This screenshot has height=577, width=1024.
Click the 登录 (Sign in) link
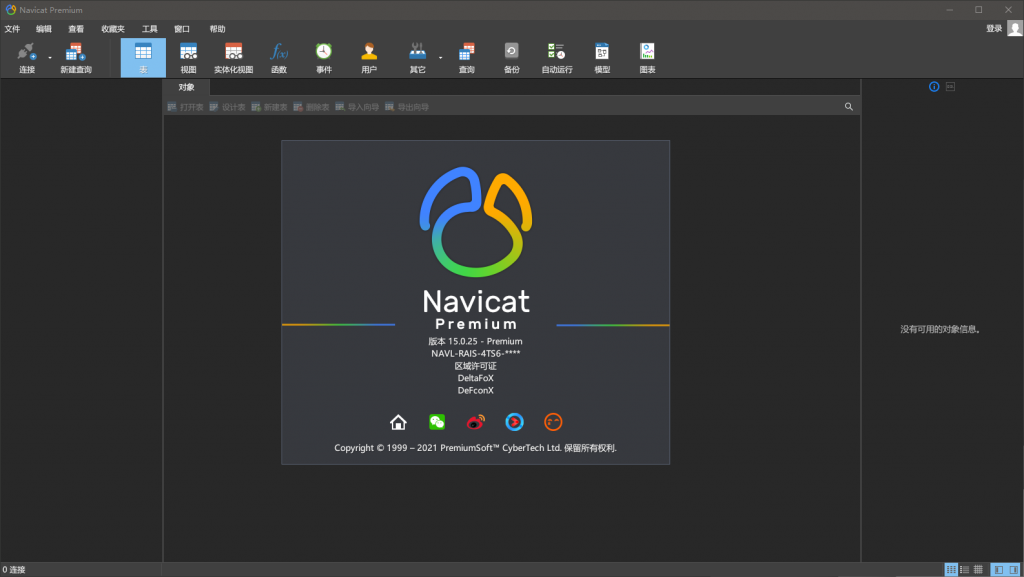[994, 29]
